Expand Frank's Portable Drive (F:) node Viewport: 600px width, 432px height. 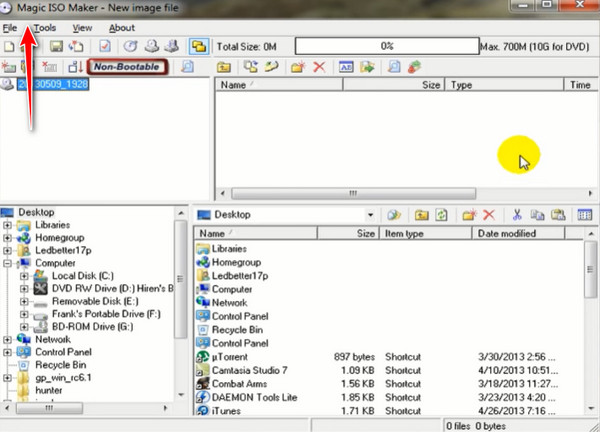(x=24, y=314)
